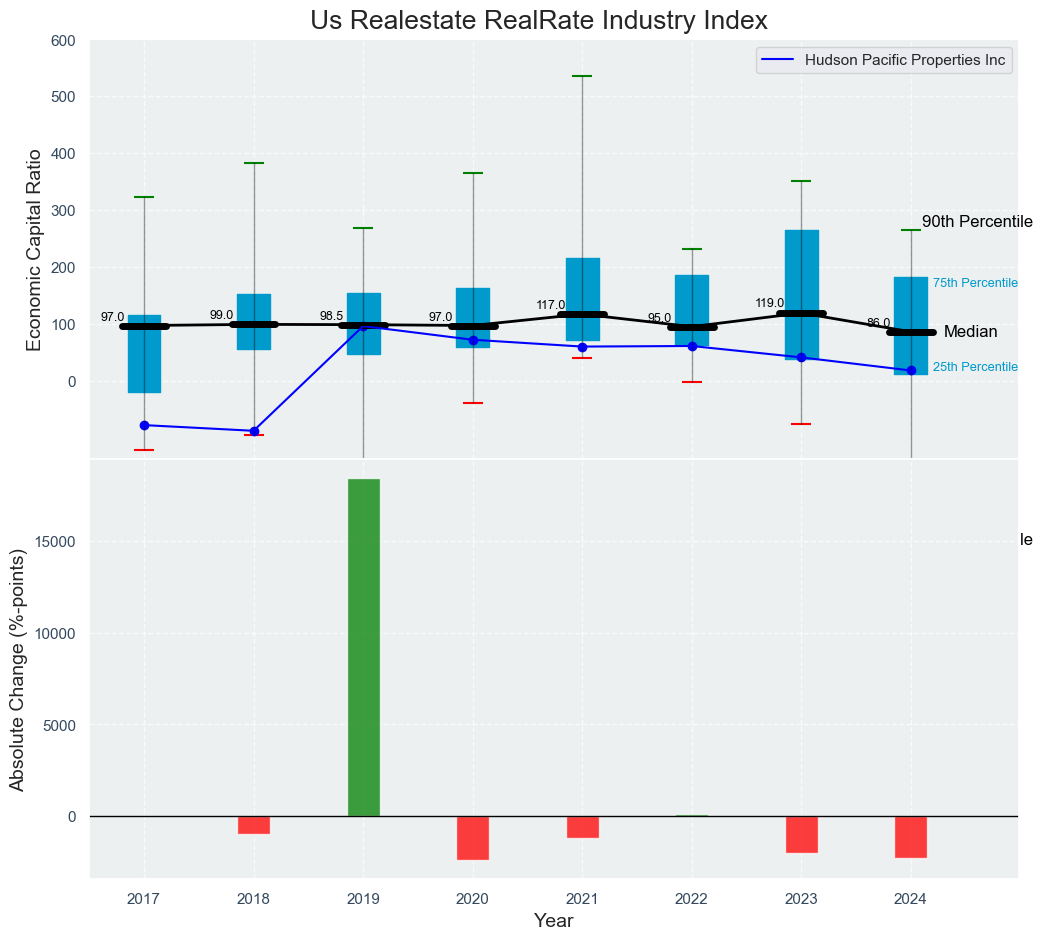
Task: Click the 25th Percentile annotation
Action: [975, 368]
